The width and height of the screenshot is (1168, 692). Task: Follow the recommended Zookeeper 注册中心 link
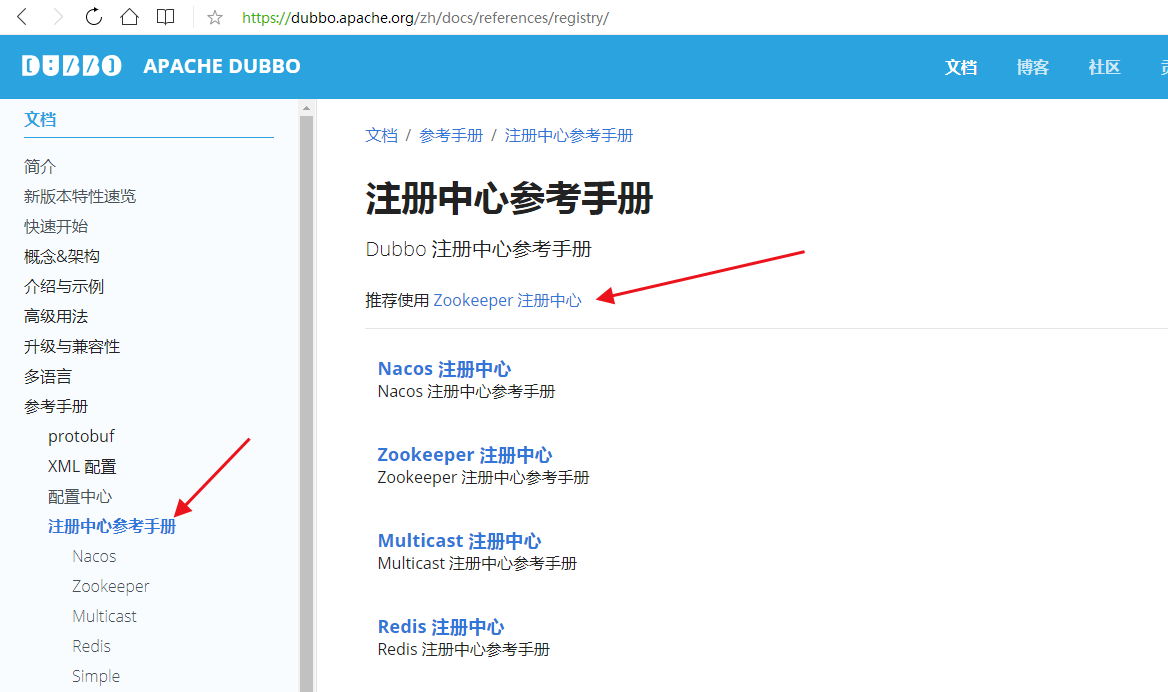pyautogui.click(x=507, y=300)
